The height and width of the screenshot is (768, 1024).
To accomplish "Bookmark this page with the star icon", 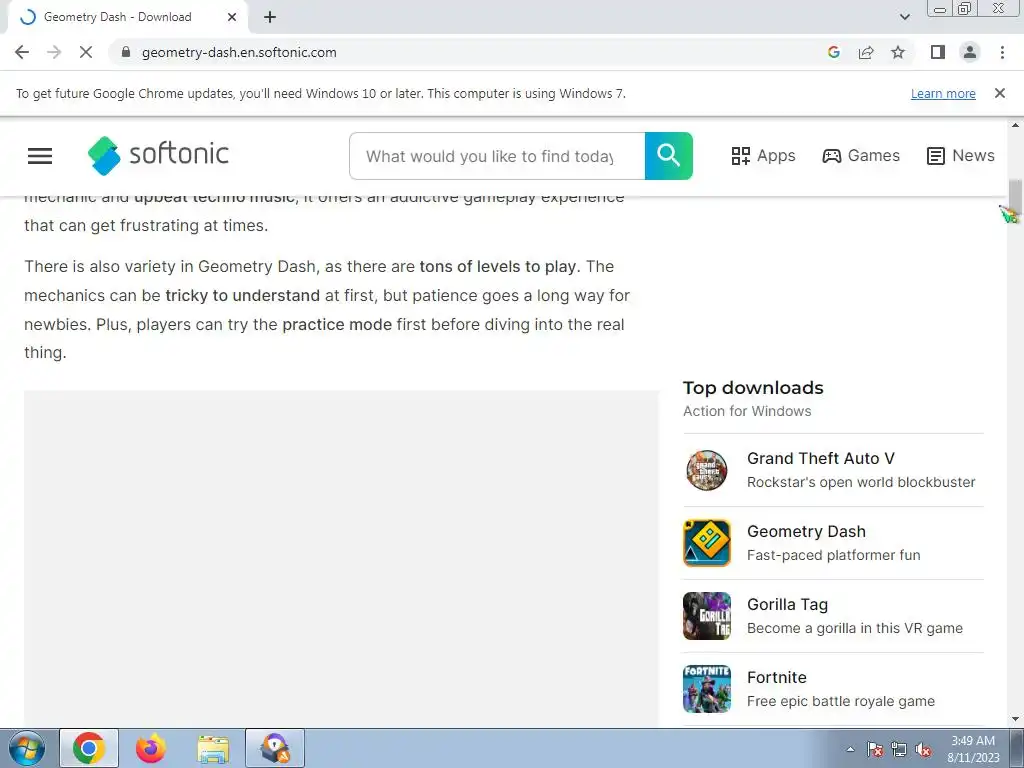I will pos(898,52).
